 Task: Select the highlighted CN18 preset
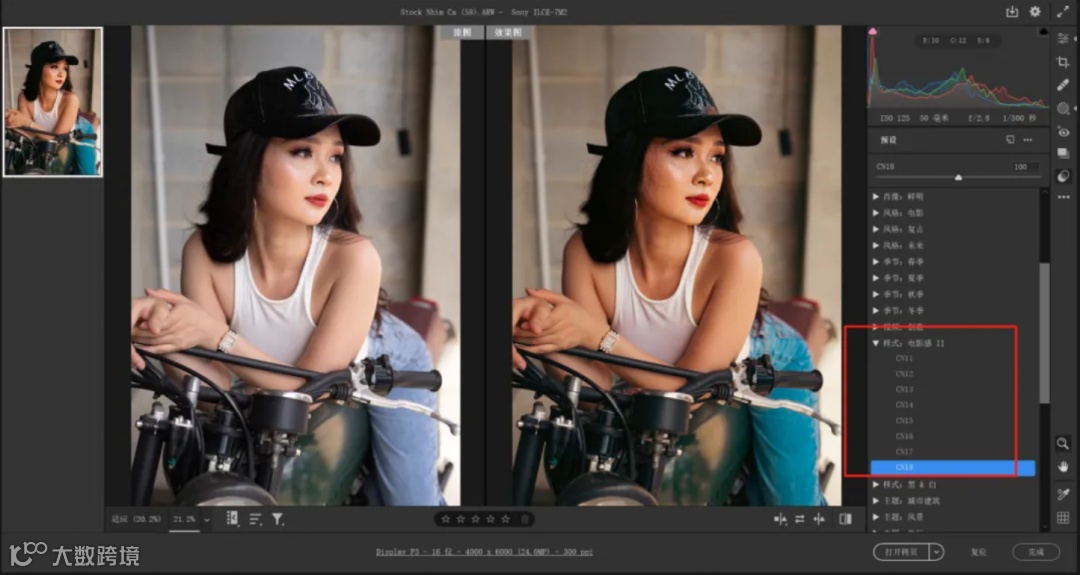[953, 468]
